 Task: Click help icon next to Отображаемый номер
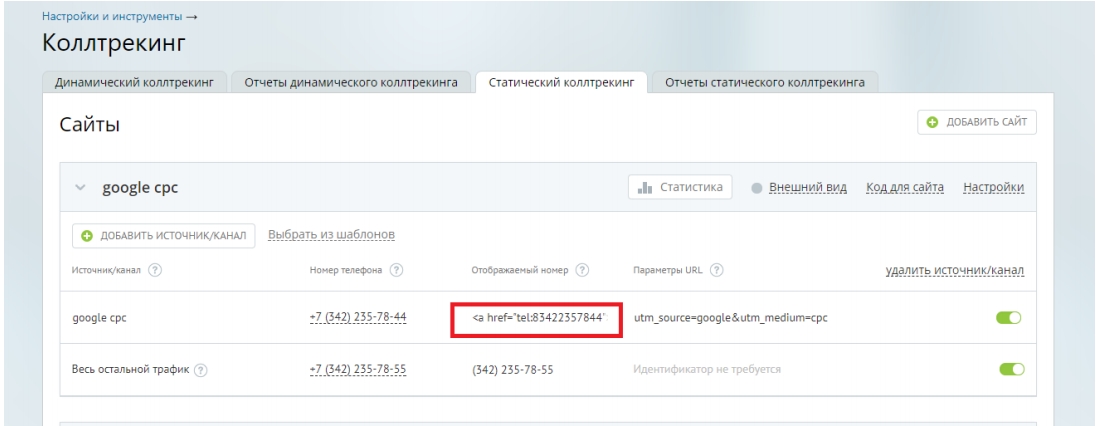[582, 271]
